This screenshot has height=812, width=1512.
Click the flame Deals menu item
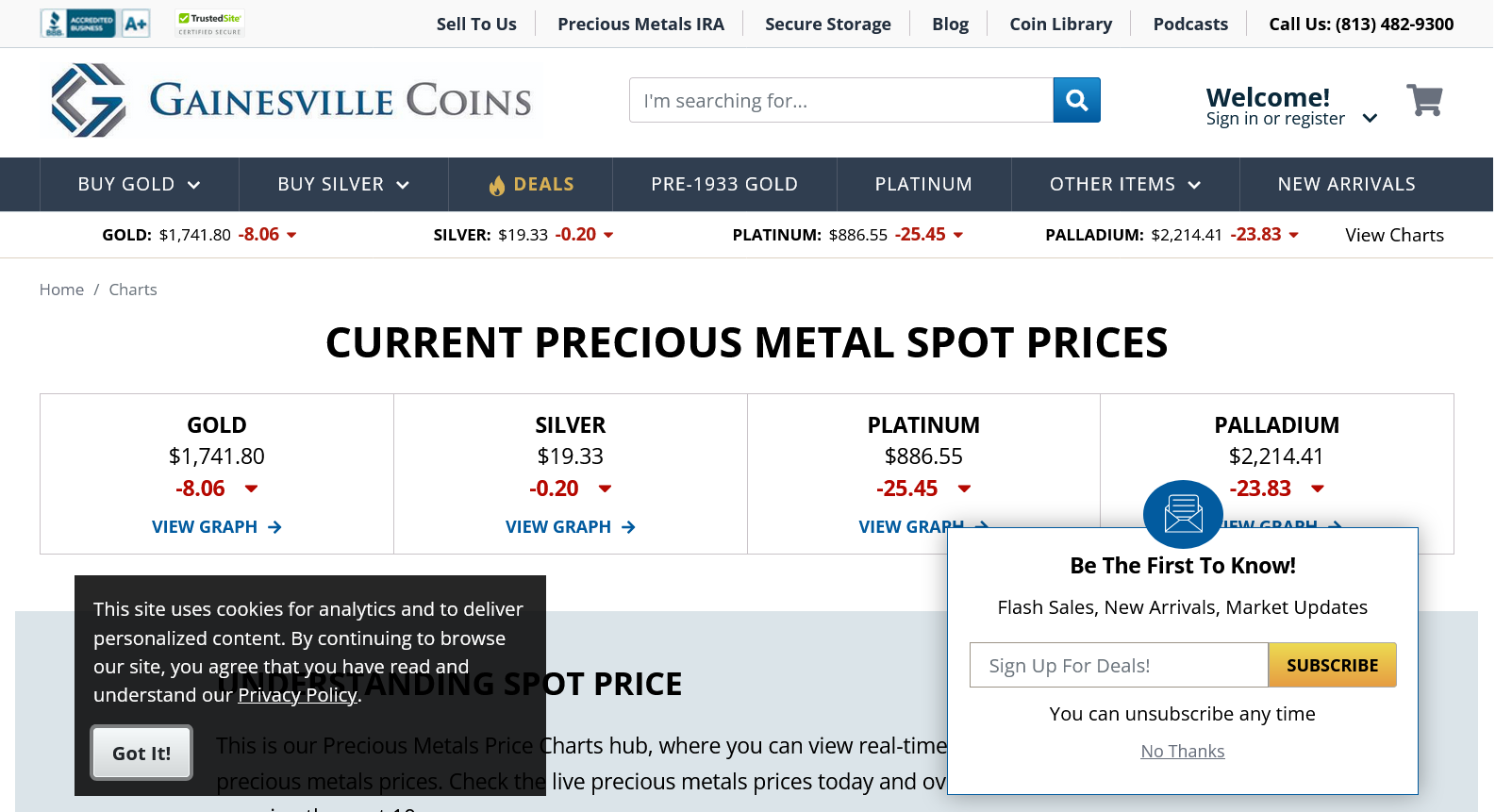point(531,185)
